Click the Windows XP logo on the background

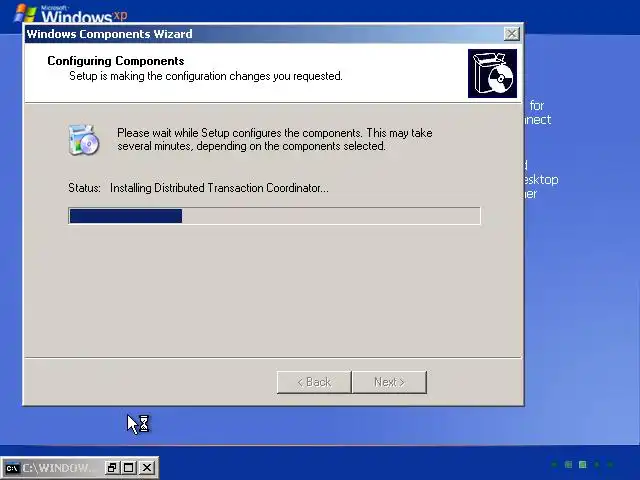point(70,13)
